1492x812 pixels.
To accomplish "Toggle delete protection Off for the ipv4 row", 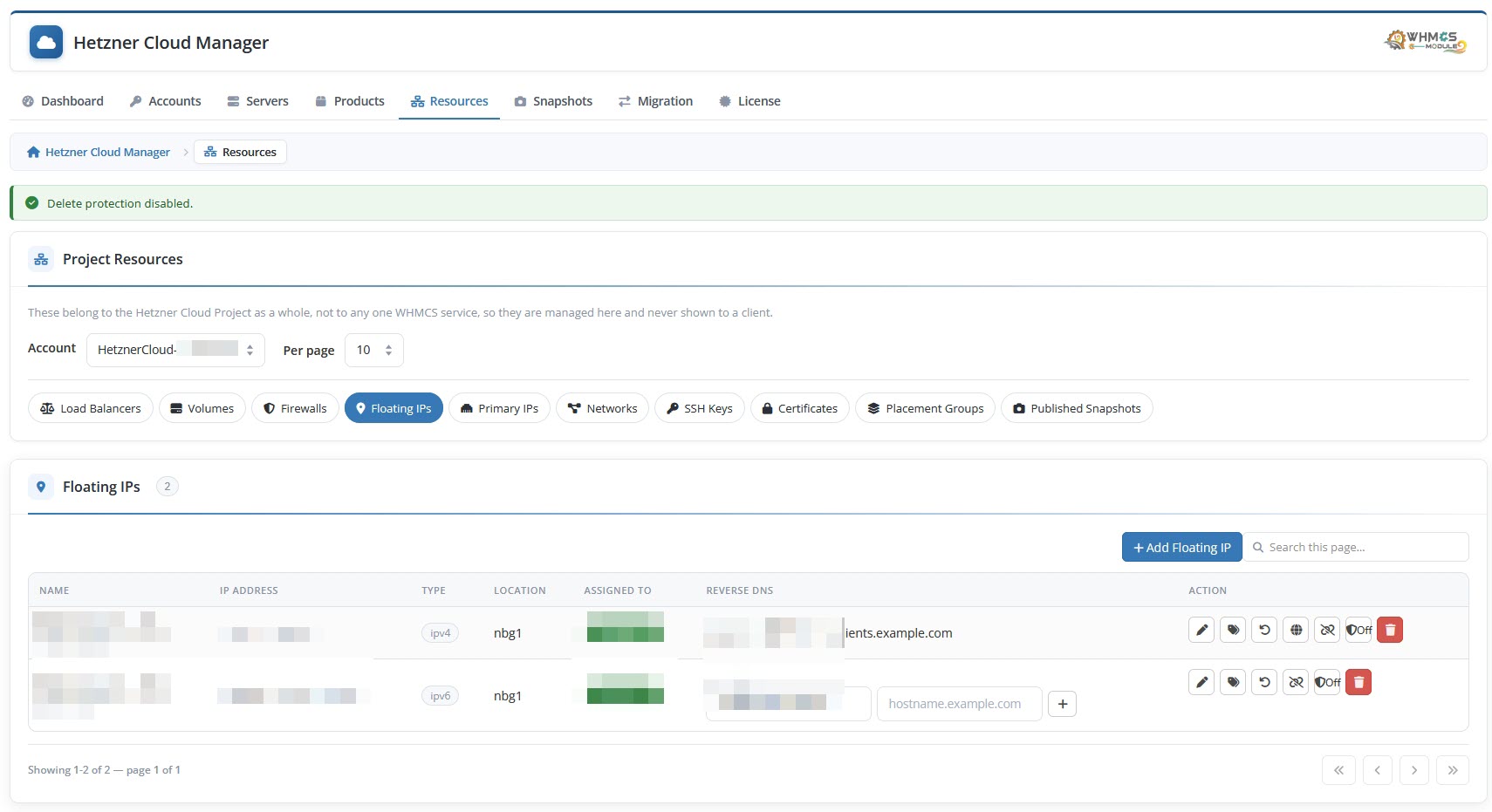I will [x=1359, y=630].
